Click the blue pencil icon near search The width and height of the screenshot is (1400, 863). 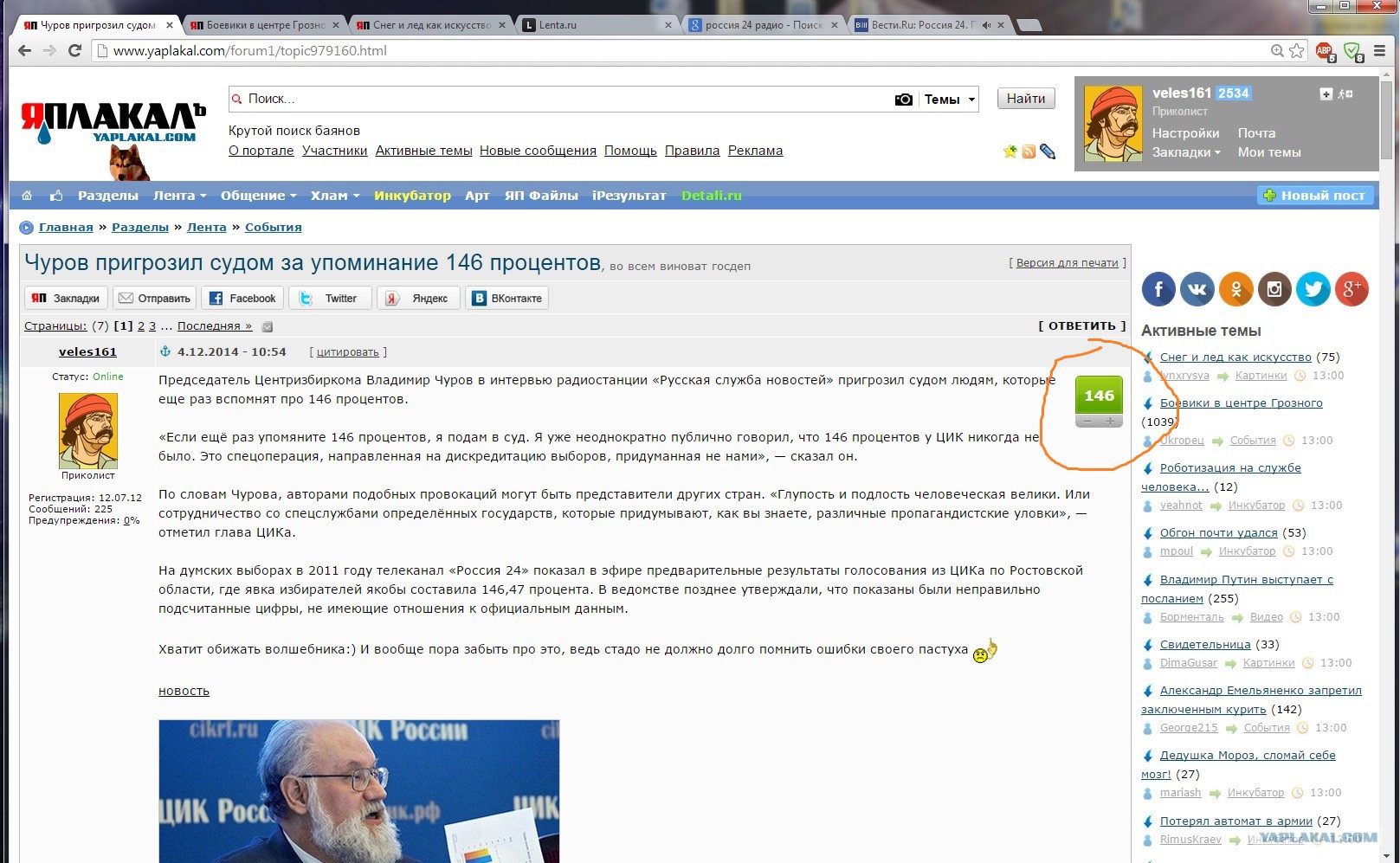tap(1048, 151)
